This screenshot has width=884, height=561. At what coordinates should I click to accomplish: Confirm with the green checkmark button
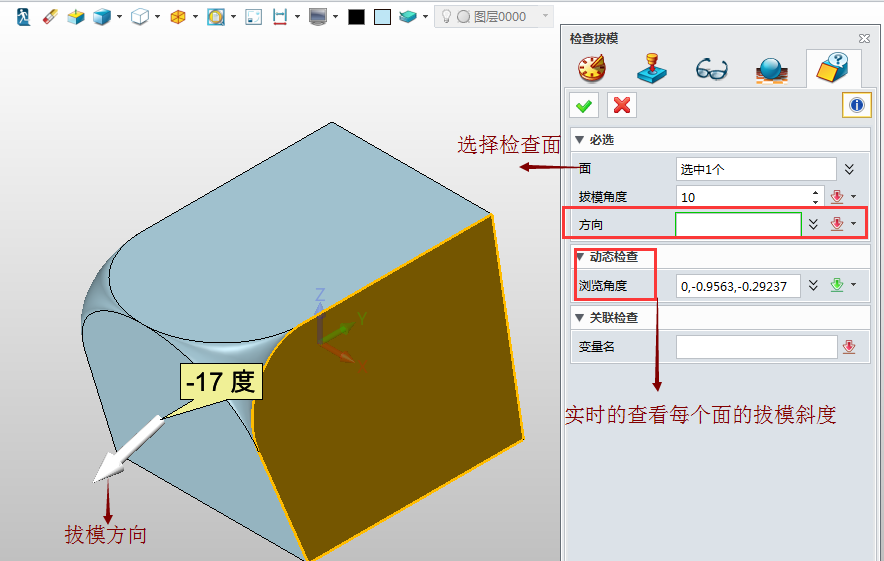584,105
